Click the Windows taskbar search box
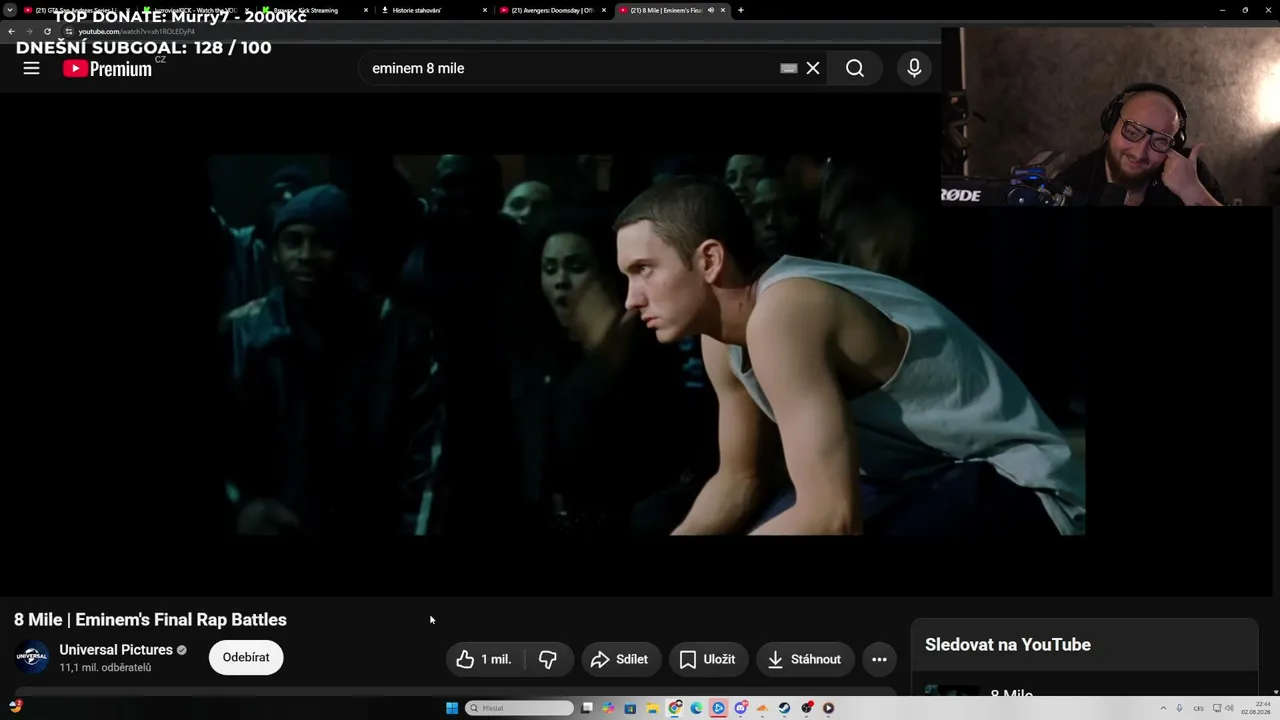The width and height of the screenshot is (1280, 720). pos(519,708)
